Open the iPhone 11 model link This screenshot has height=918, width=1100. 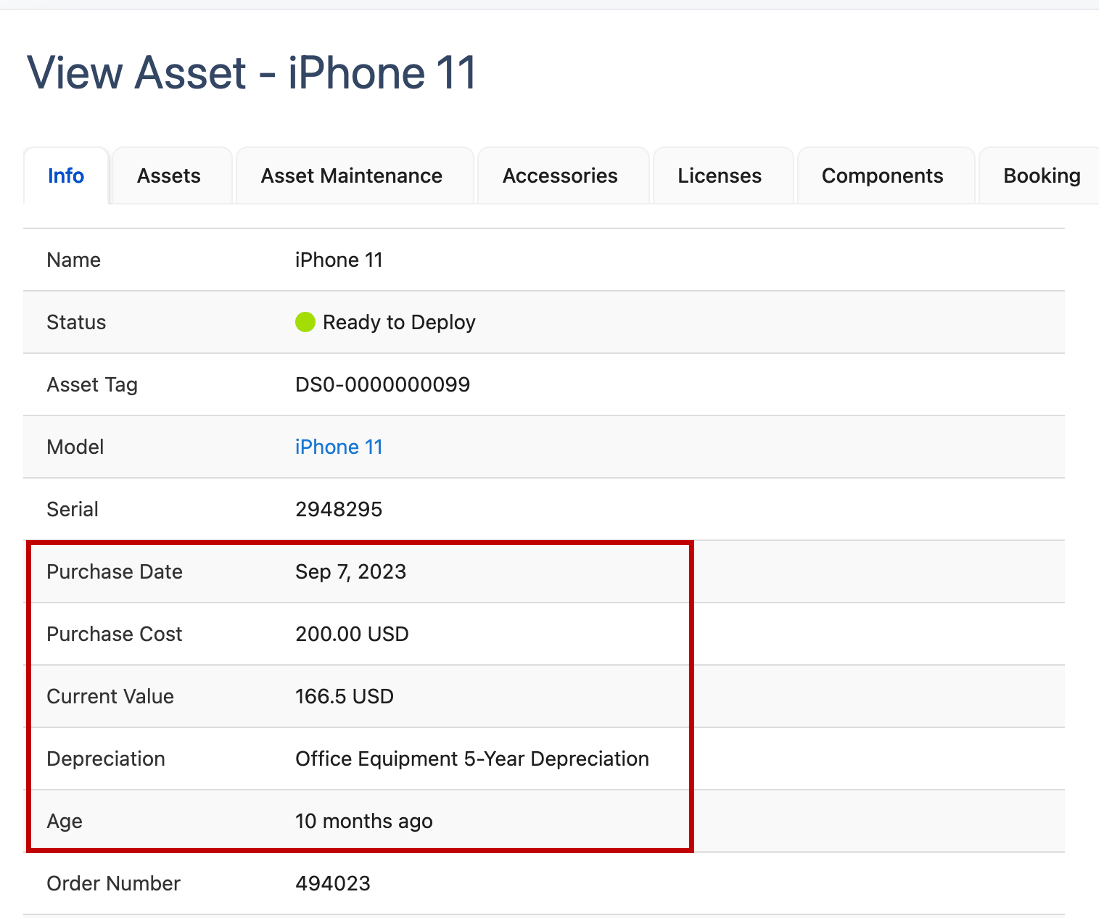(339, 447)
